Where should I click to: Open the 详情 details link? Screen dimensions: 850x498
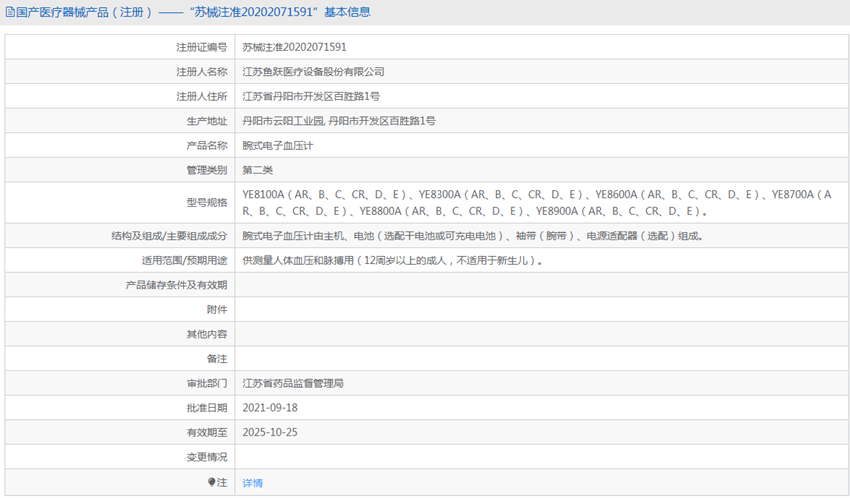(x=252, y=482)
